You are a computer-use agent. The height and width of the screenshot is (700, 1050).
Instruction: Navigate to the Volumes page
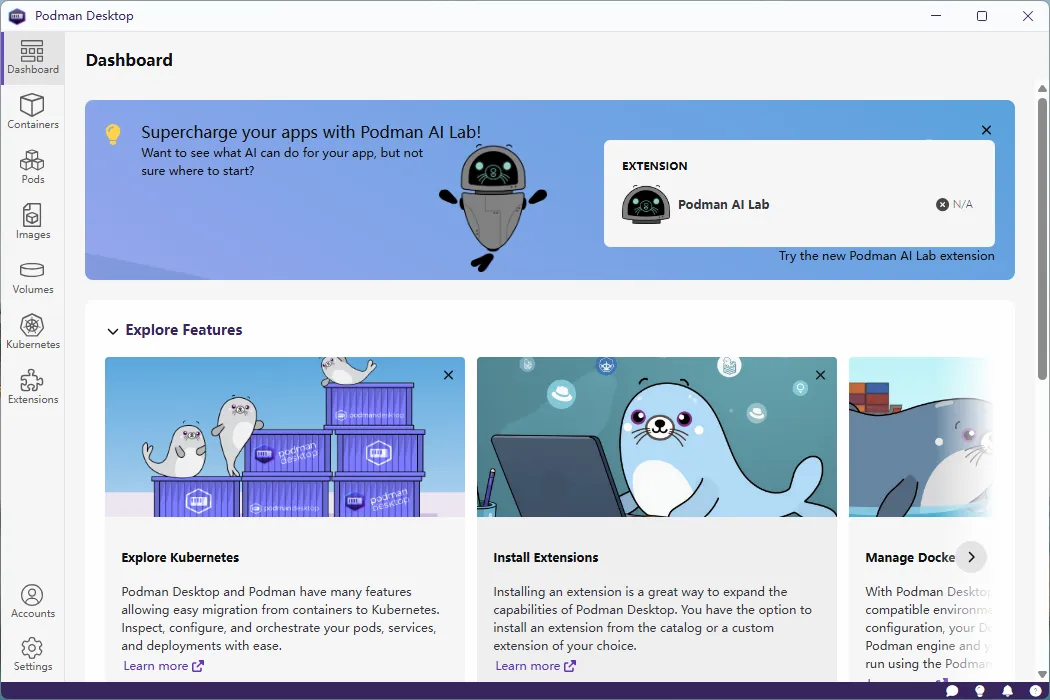(x=33, y=277)
